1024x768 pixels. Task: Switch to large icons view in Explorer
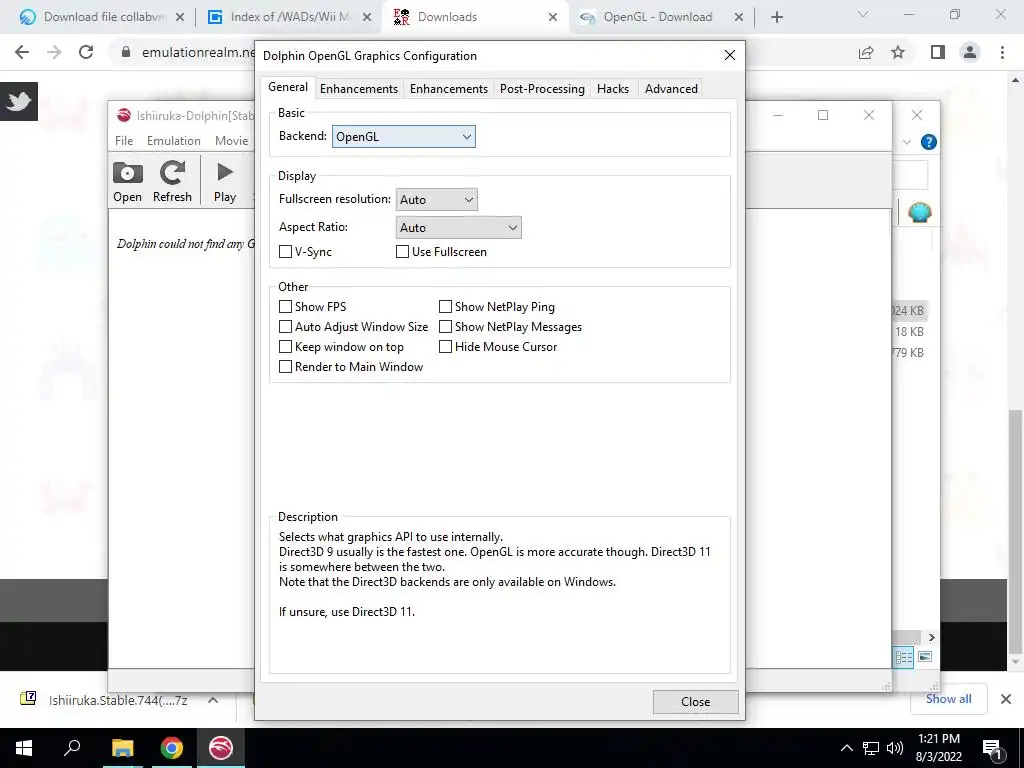click(925, 657)
